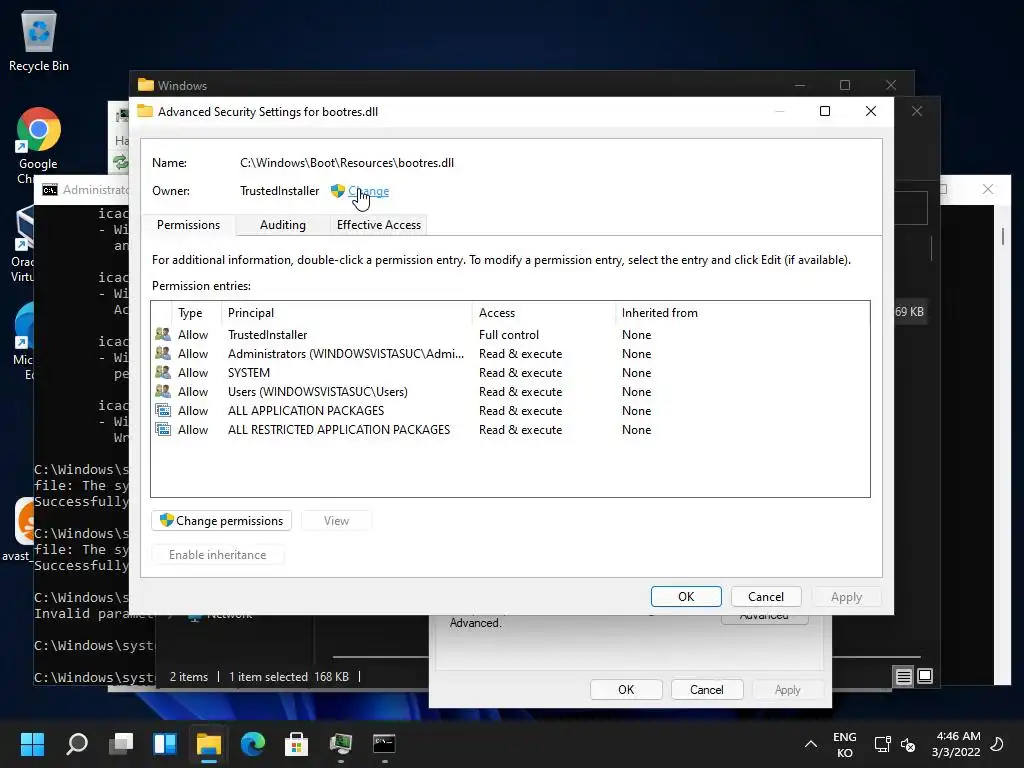Open Widgets from the taskbar
This screenshot has height=768, width=1024.
tap(165, 743)
